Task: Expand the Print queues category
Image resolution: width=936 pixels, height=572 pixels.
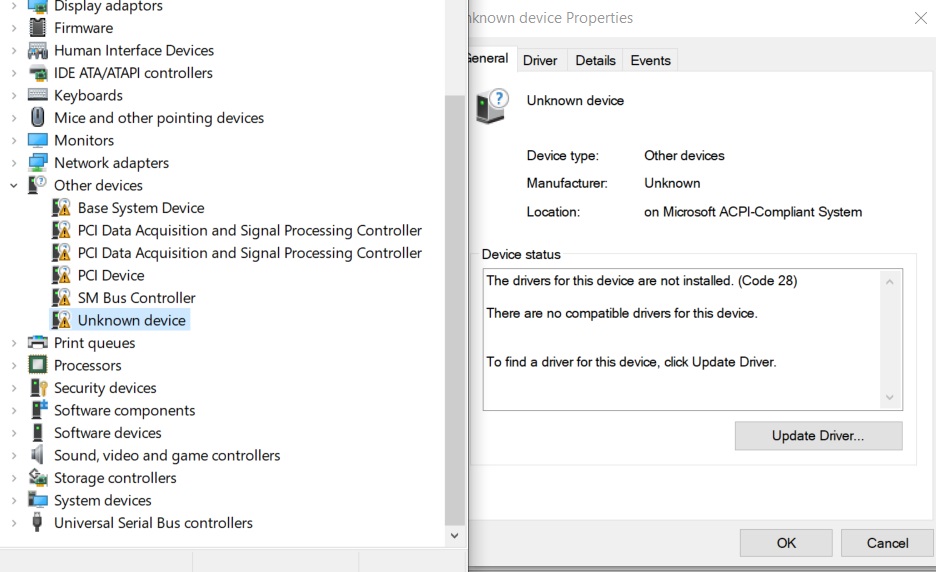Action: pos(14,343)
